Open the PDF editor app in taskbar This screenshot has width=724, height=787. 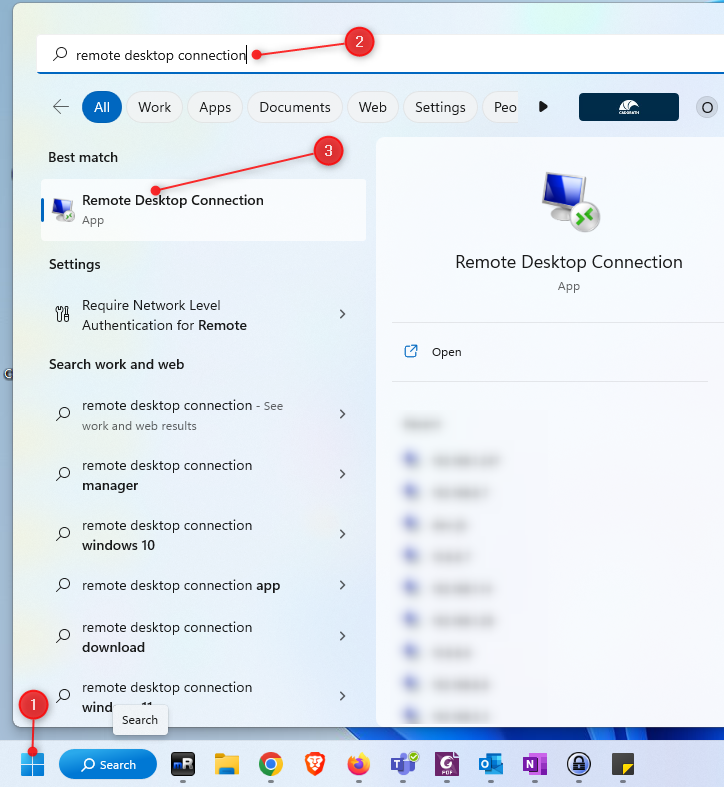click(447, 764)
